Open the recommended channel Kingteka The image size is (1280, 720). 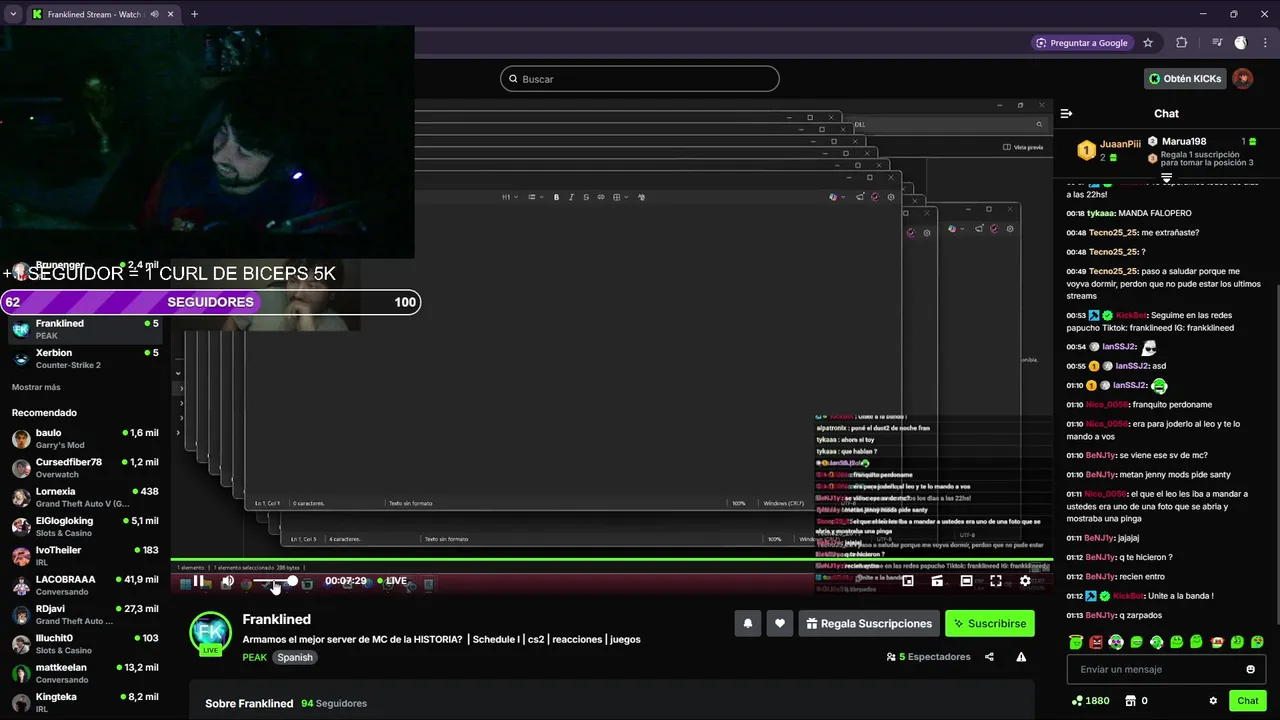pyautogui.click(x=85, y=701)
